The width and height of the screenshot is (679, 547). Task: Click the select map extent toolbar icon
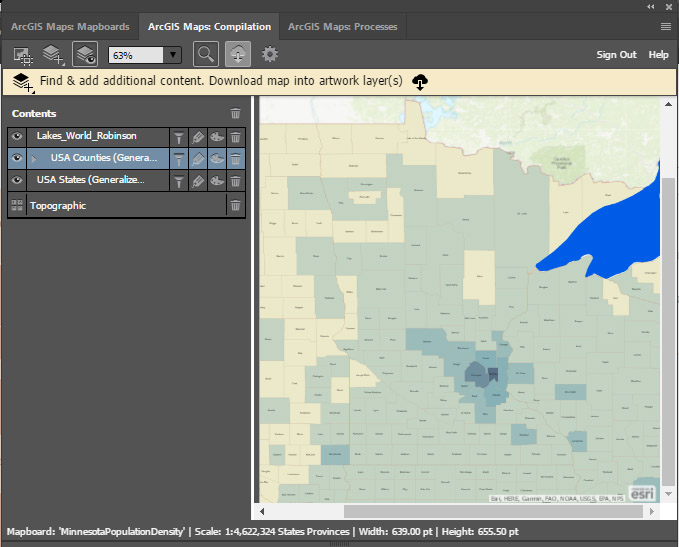(x=23, y=55)
